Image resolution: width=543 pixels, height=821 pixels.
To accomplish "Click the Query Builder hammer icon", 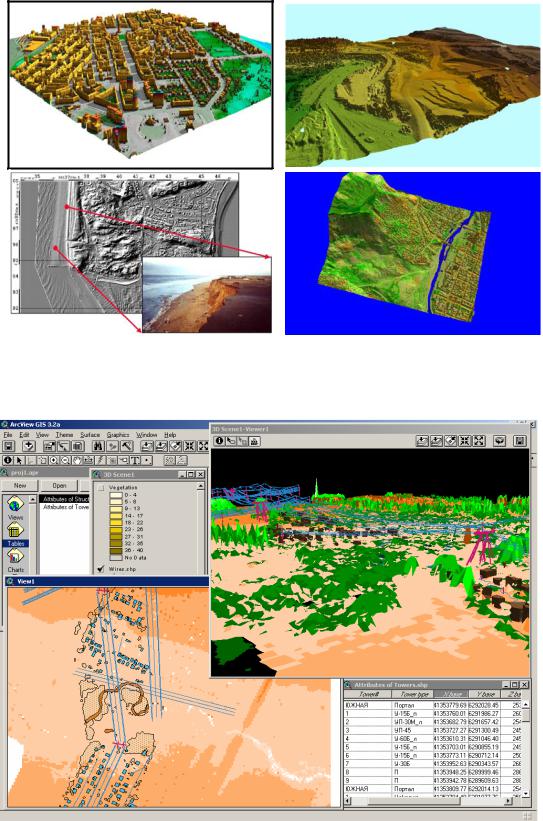I will coord(127,446).
